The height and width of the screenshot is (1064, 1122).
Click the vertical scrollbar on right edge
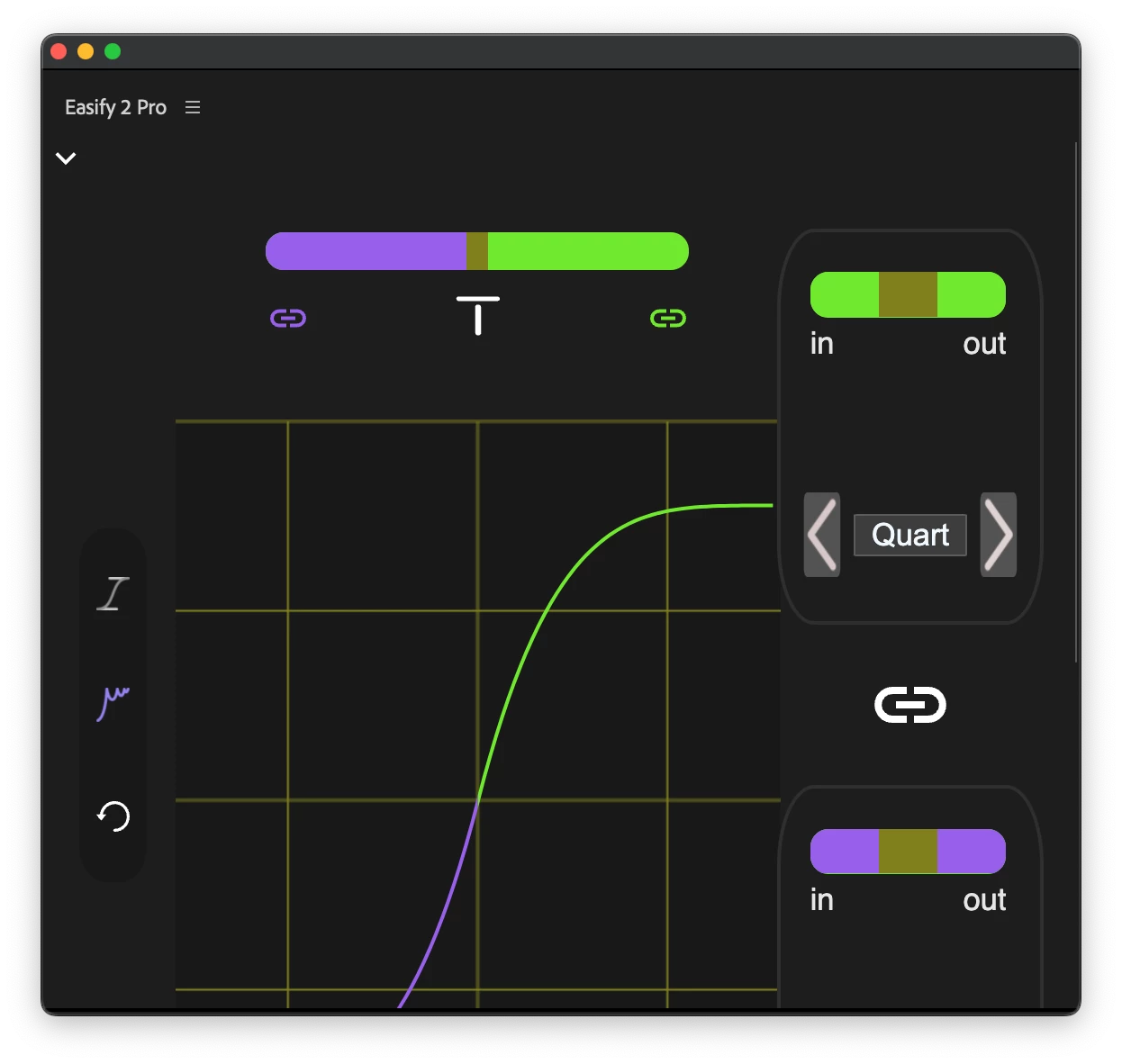click(x=1077, y=402)
